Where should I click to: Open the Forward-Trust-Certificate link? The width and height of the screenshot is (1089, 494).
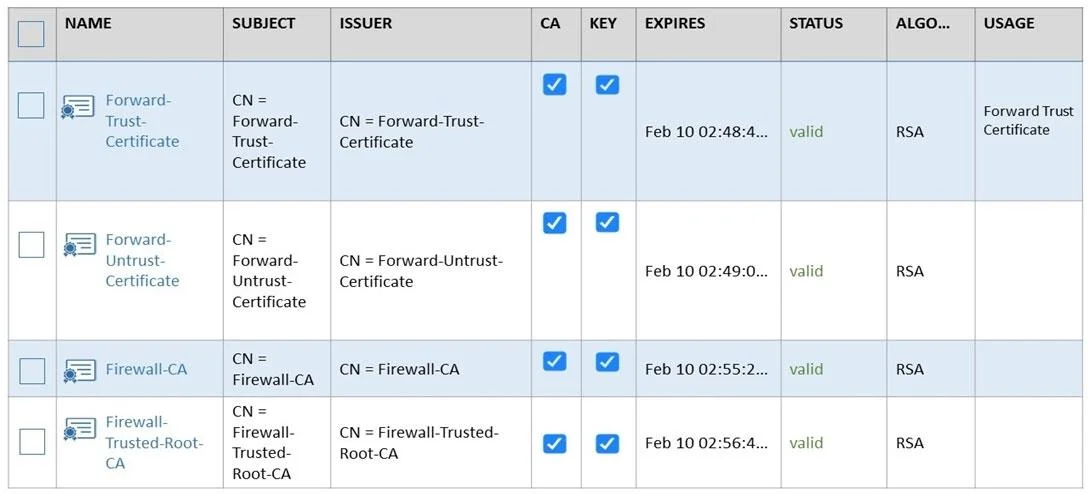pos(142,121)
